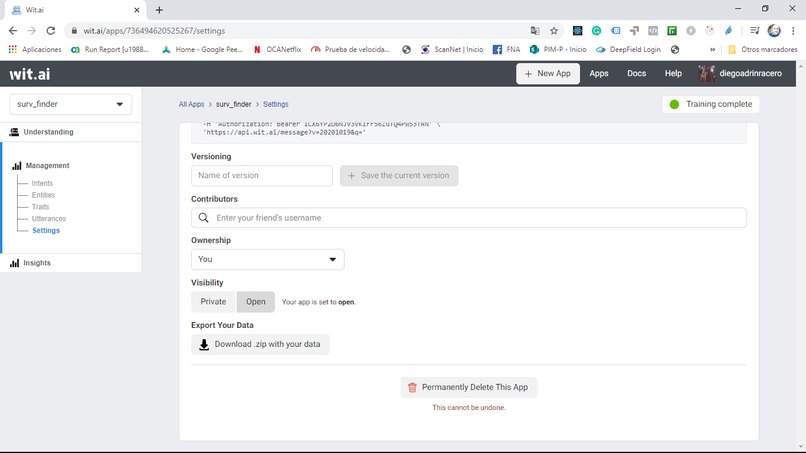
Task: Open the Chrome profile avatar
Action: click(774, 31)
